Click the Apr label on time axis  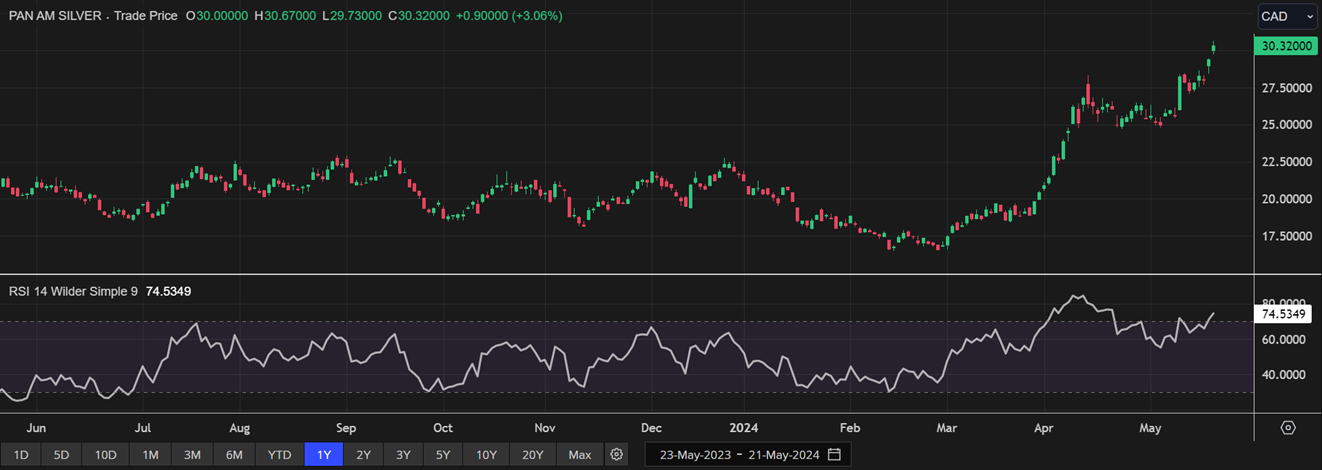click(x=1043, y=427)
